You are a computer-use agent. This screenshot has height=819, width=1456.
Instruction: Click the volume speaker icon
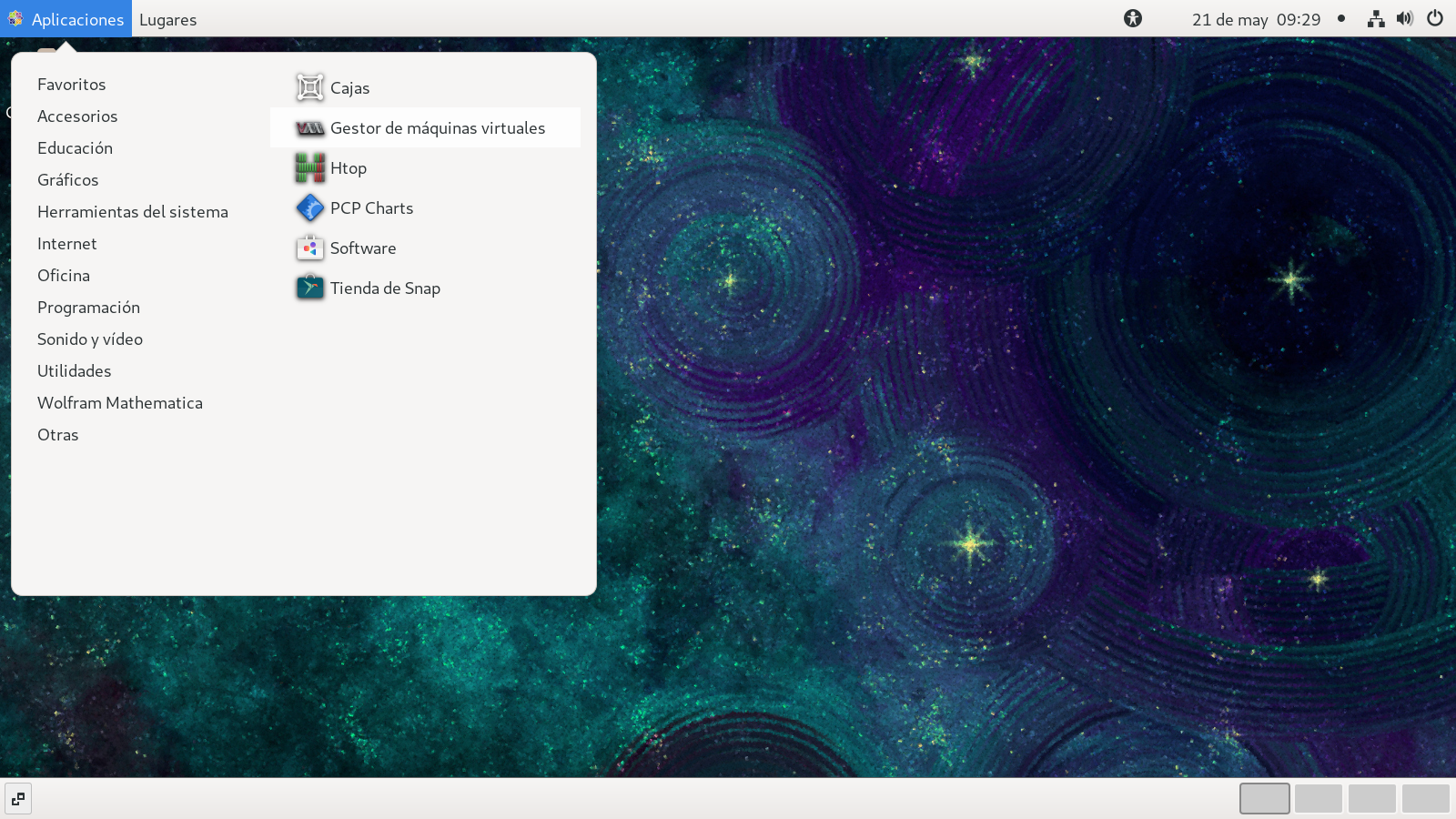click(x=1405, y=18)
